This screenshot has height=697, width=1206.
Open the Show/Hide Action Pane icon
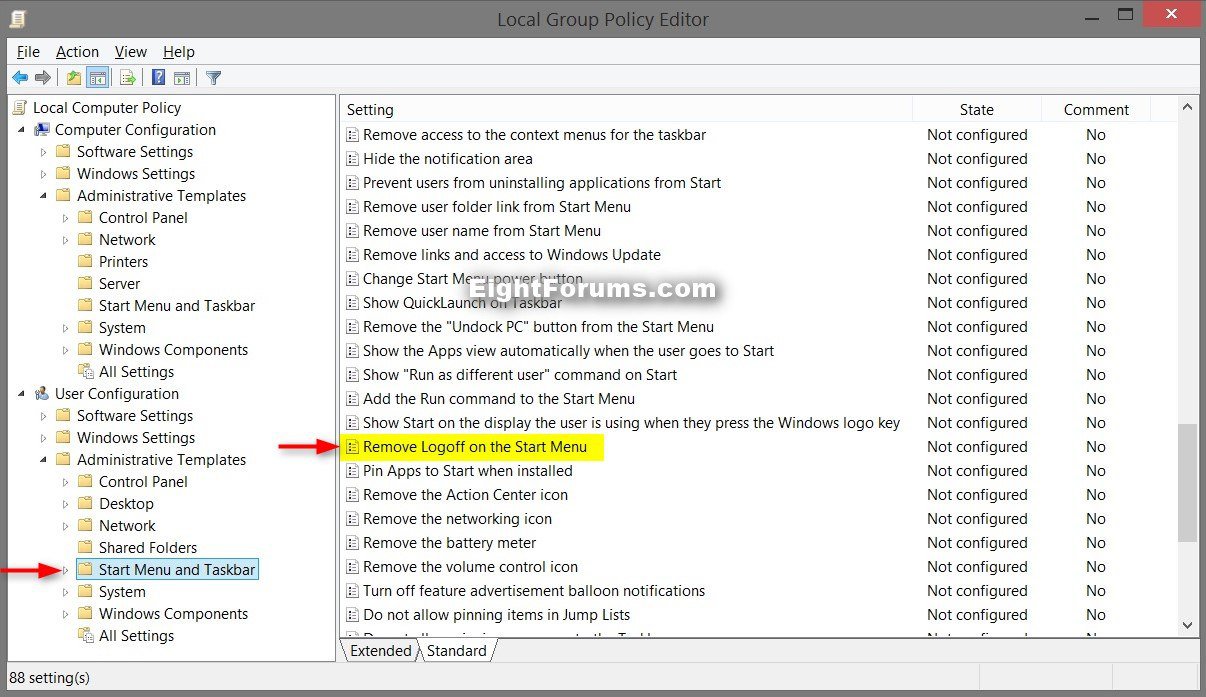coord(183,77)
